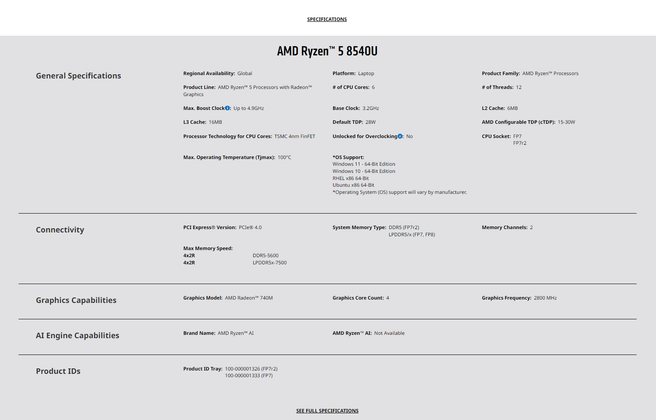Select the Connectivity section heading
This screenshot has height=420, width=656.
60,230
